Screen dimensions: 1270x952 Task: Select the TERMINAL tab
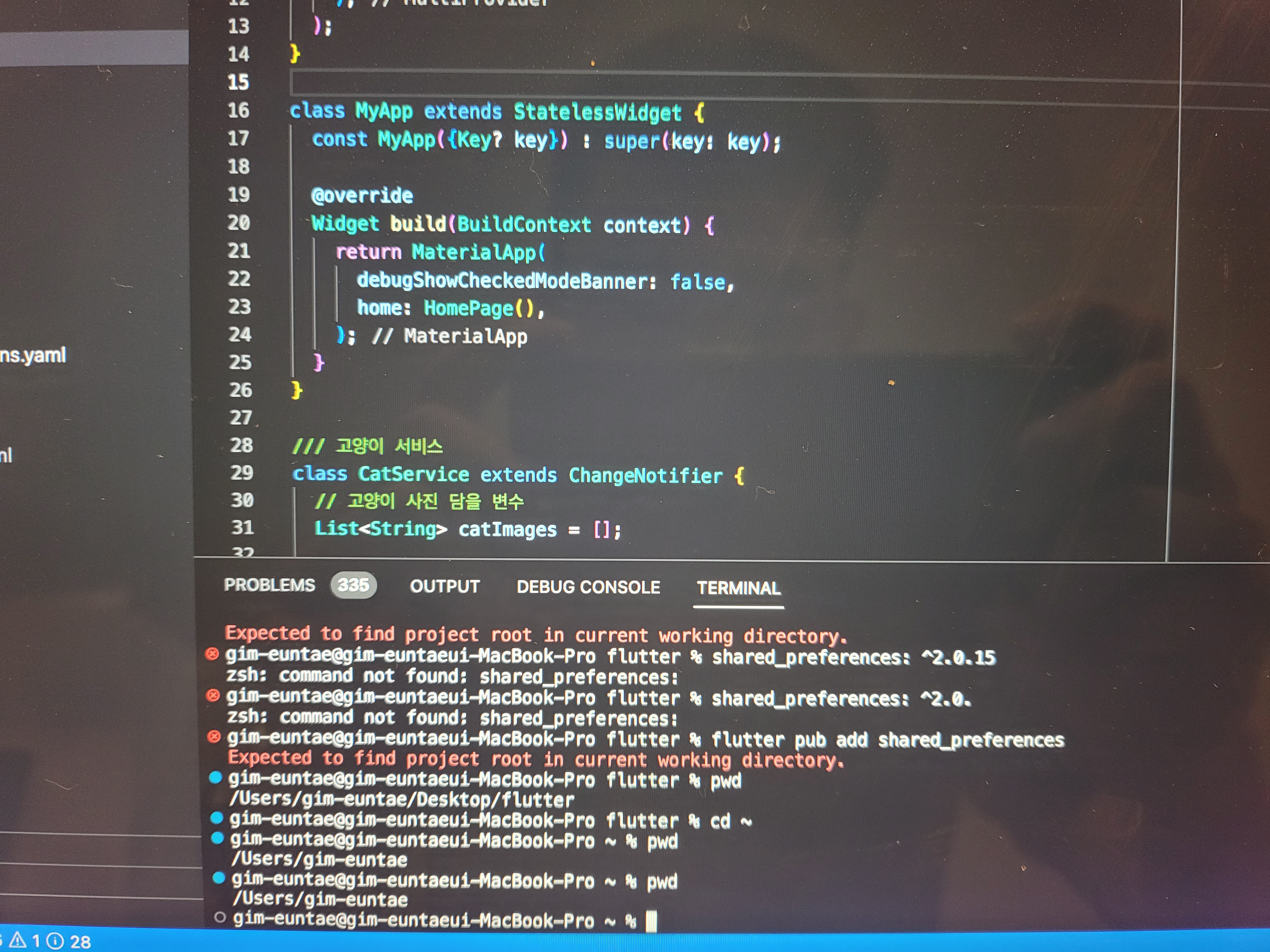click(x=738, y=588)
